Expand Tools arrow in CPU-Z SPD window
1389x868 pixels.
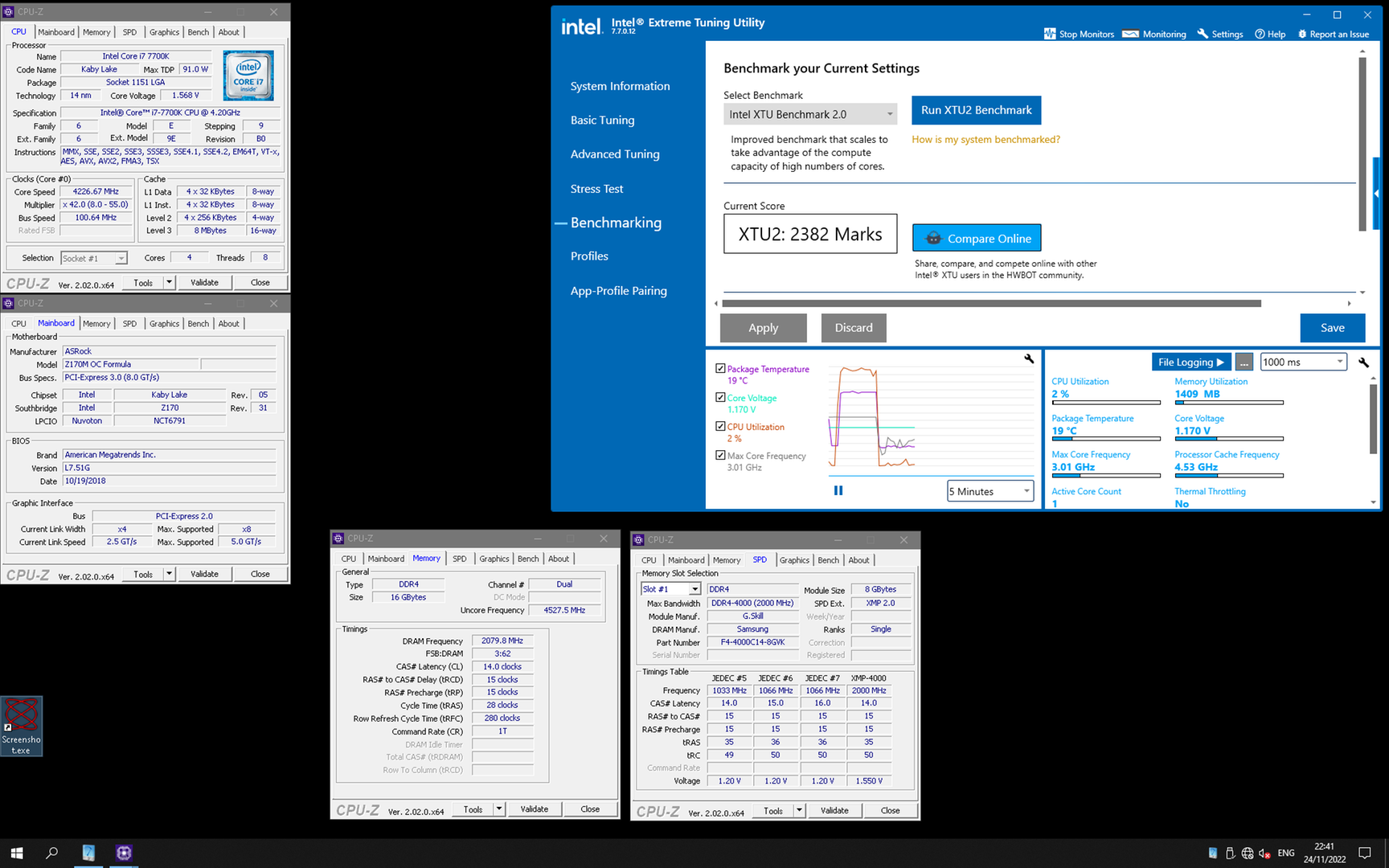pos(799,810)
